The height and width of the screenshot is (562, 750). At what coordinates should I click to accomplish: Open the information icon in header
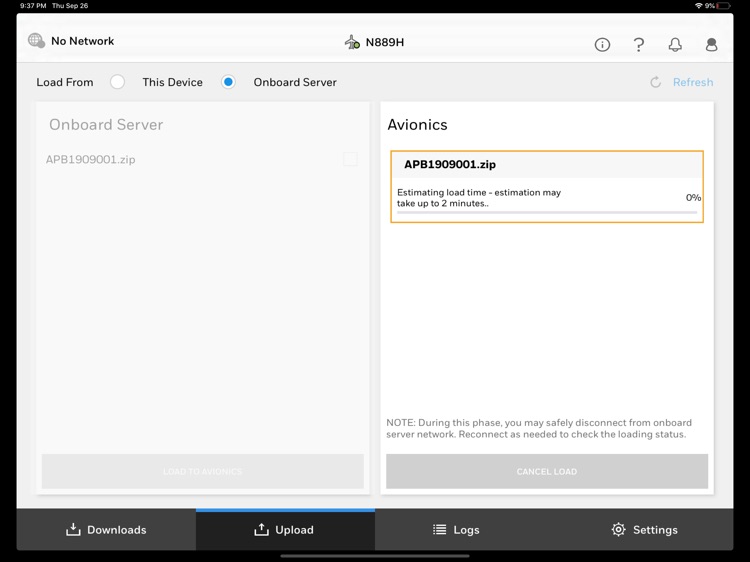click(x=602, y=44)
